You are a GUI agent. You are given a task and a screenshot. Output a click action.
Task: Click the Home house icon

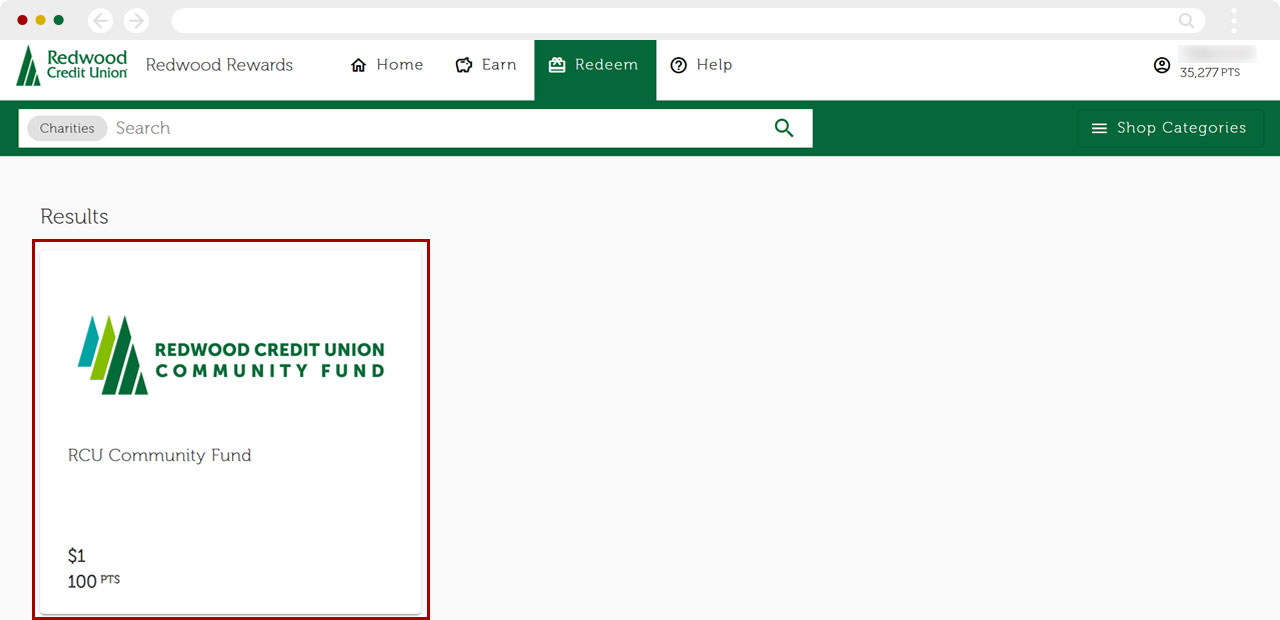click(x=359, y=65)
